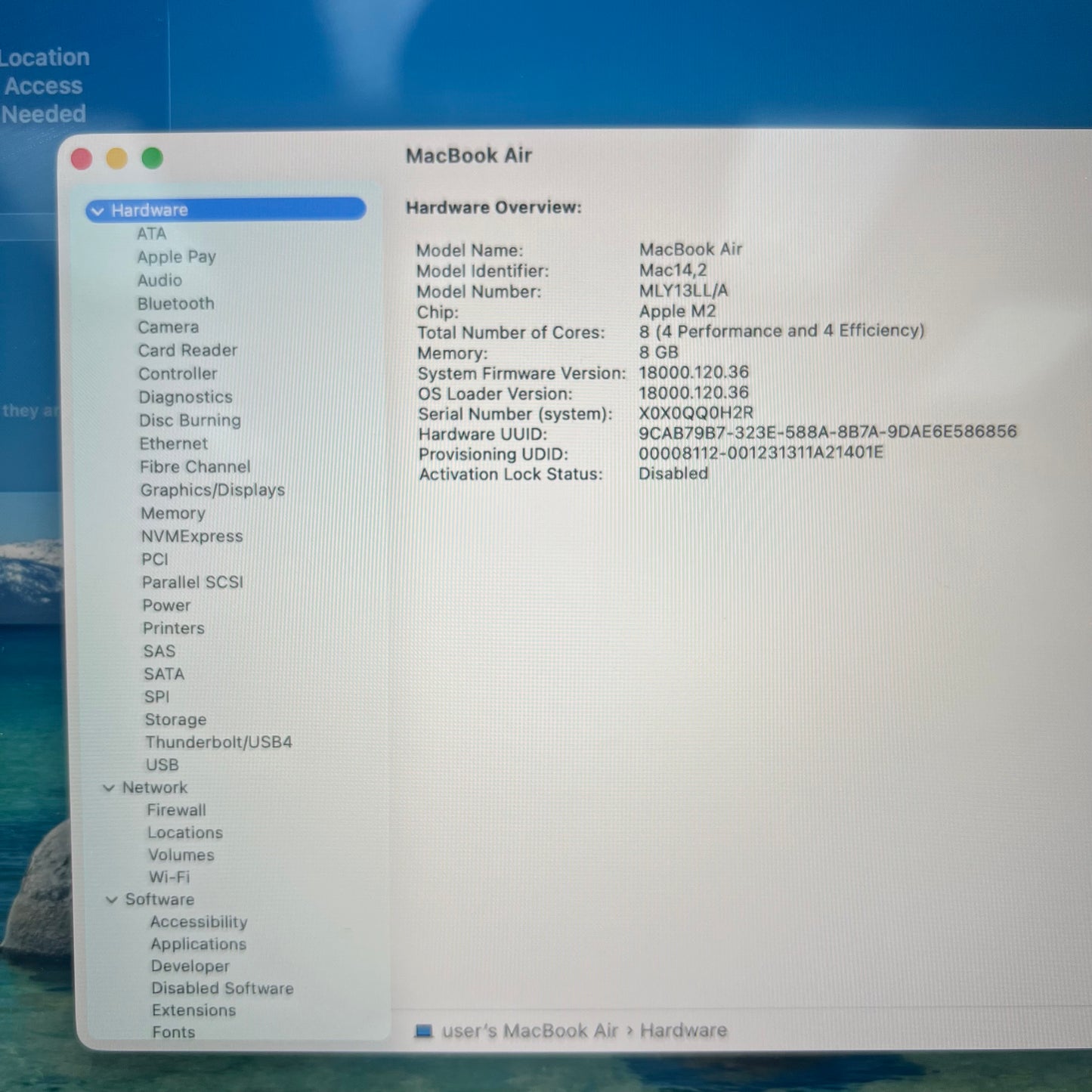Select the Hardware category in sidebar

click(x=226, y=209)
